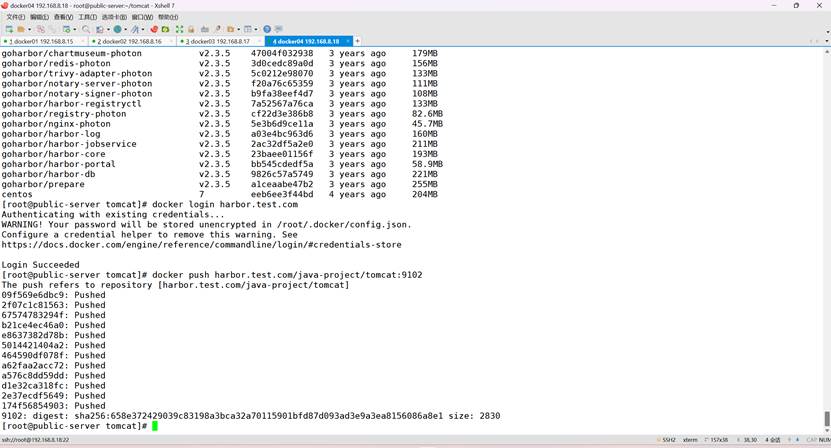The height and width of the screenshot is (448, 831).
Task: Toggle full screen with green arrows icon
Action: (179, 29)
